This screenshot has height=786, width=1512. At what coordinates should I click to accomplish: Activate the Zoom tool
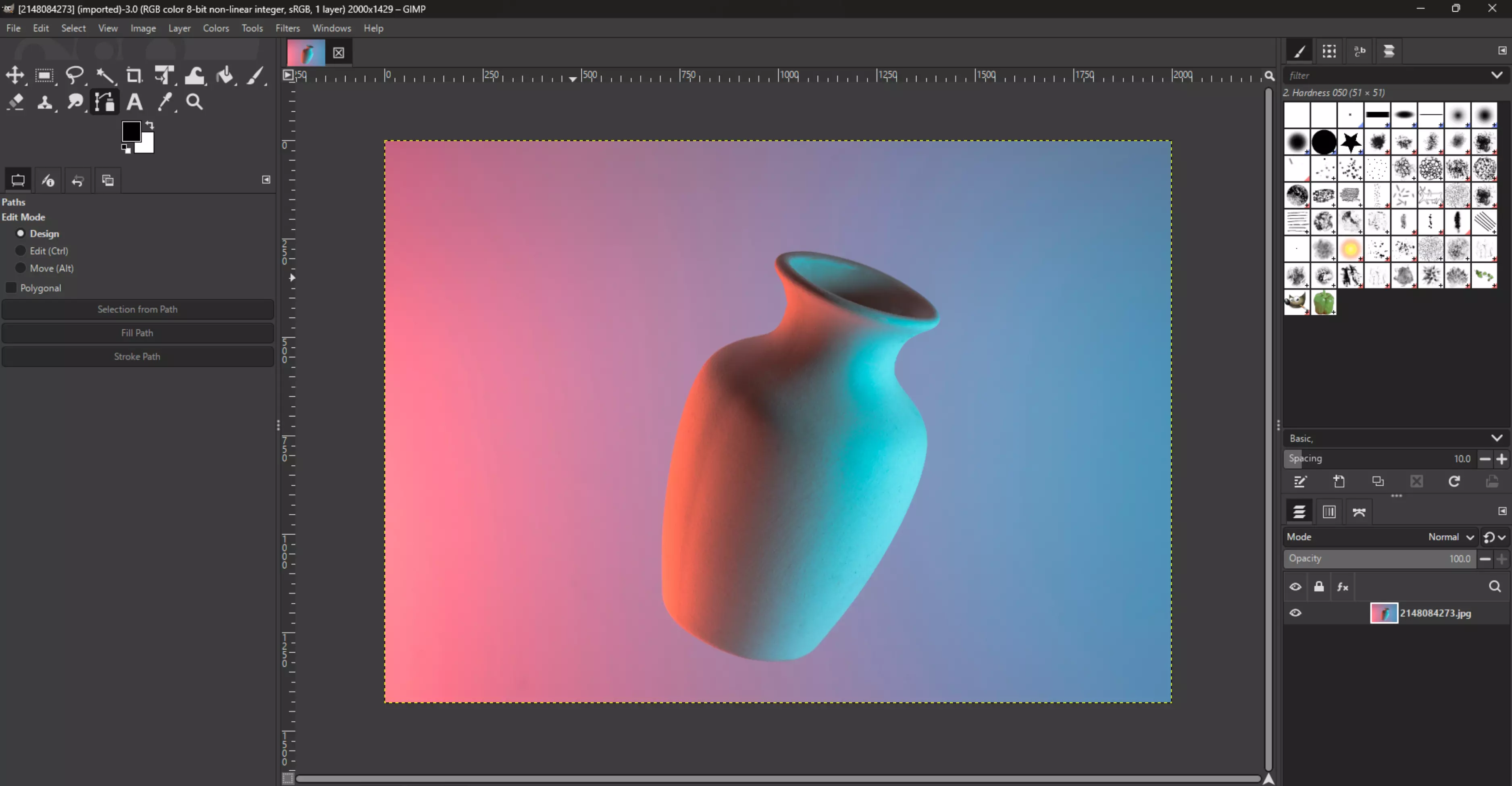[x=194, y=102]
